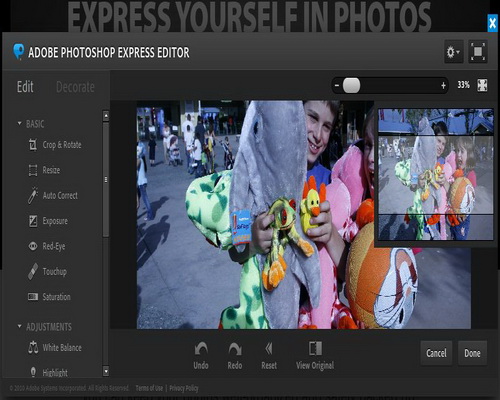
Task: Click the Saturation label
Action: tap(56, 297)
